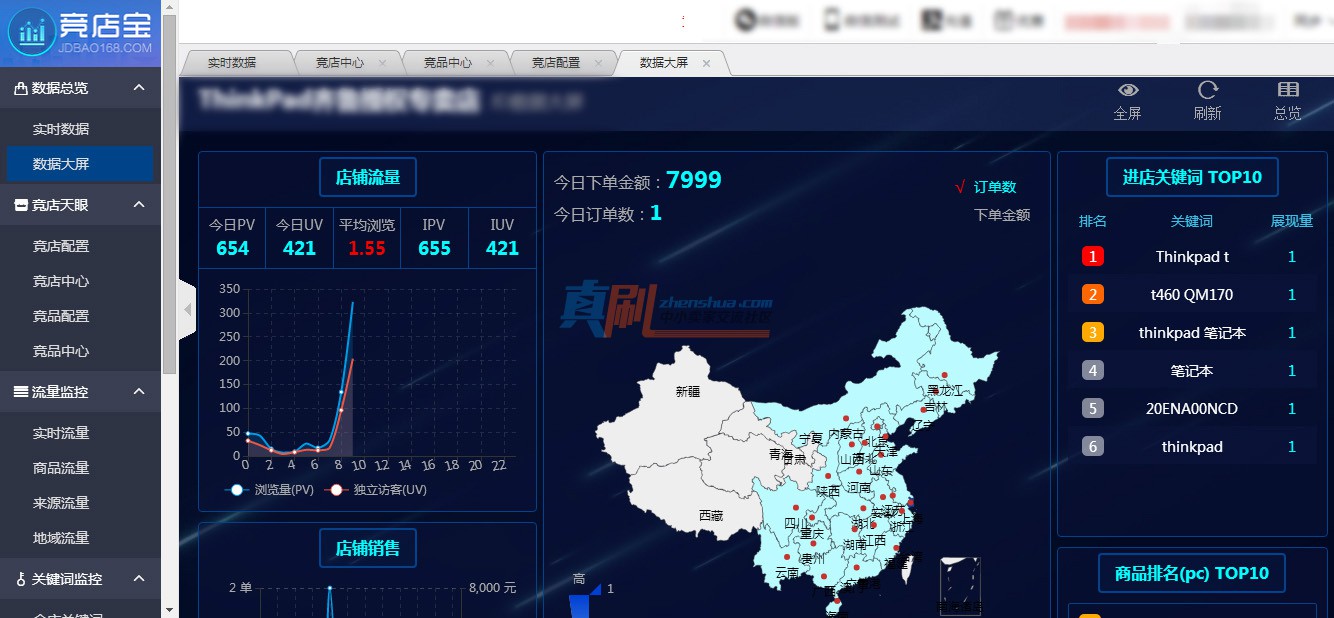Click the 竞店宝 logo in the header

[80, 33]
